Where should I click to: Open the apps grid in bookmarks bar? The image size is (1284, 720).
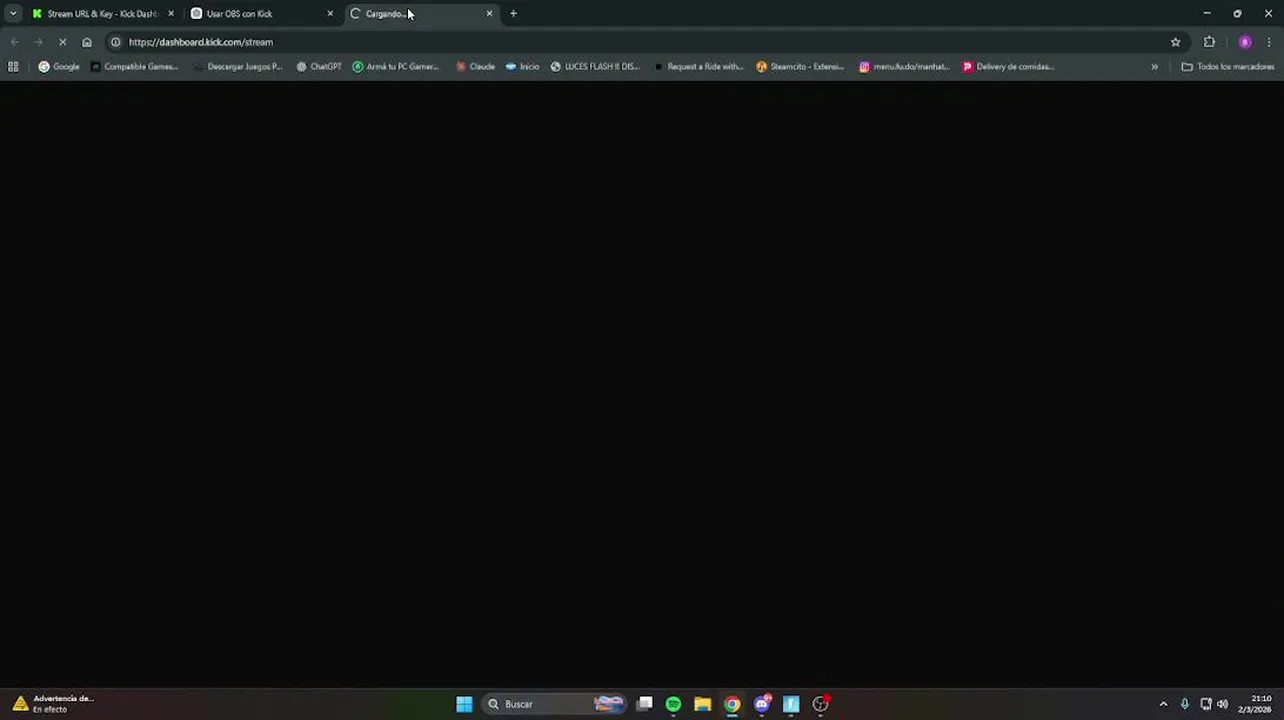[13, 67]
